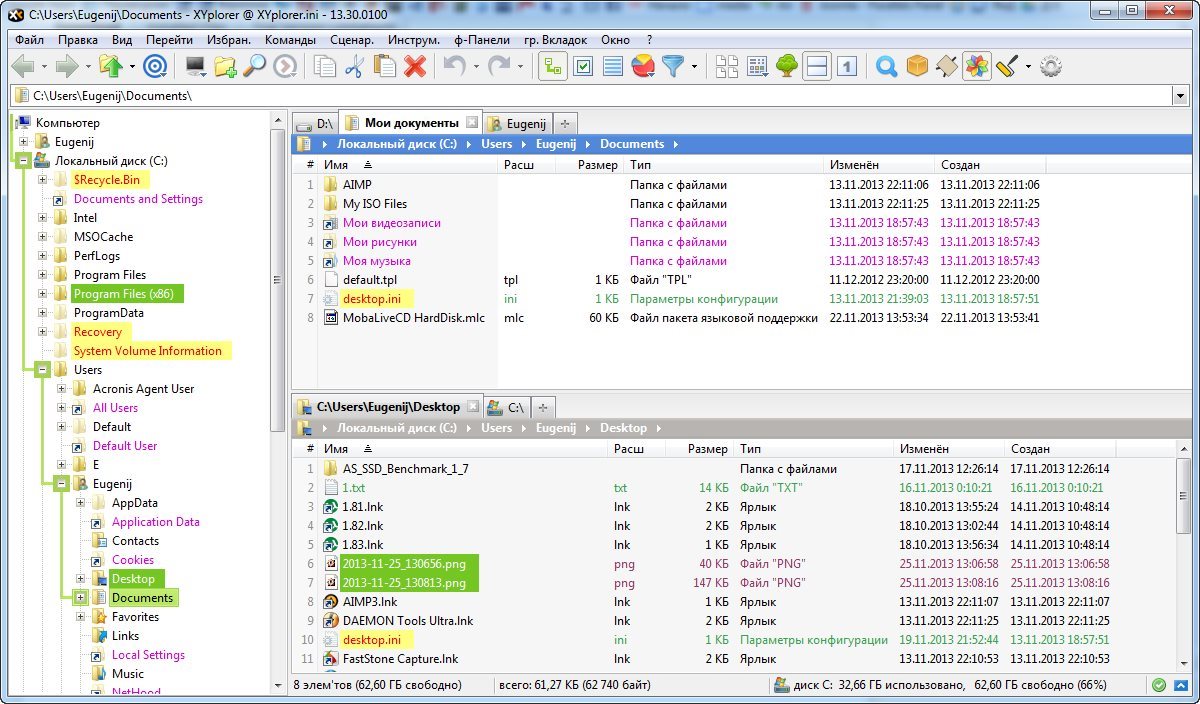This screenshot has height=704, width=1200.
Task: Expand the Program Files (x86) tree node
Action: [x=43, y=294]
